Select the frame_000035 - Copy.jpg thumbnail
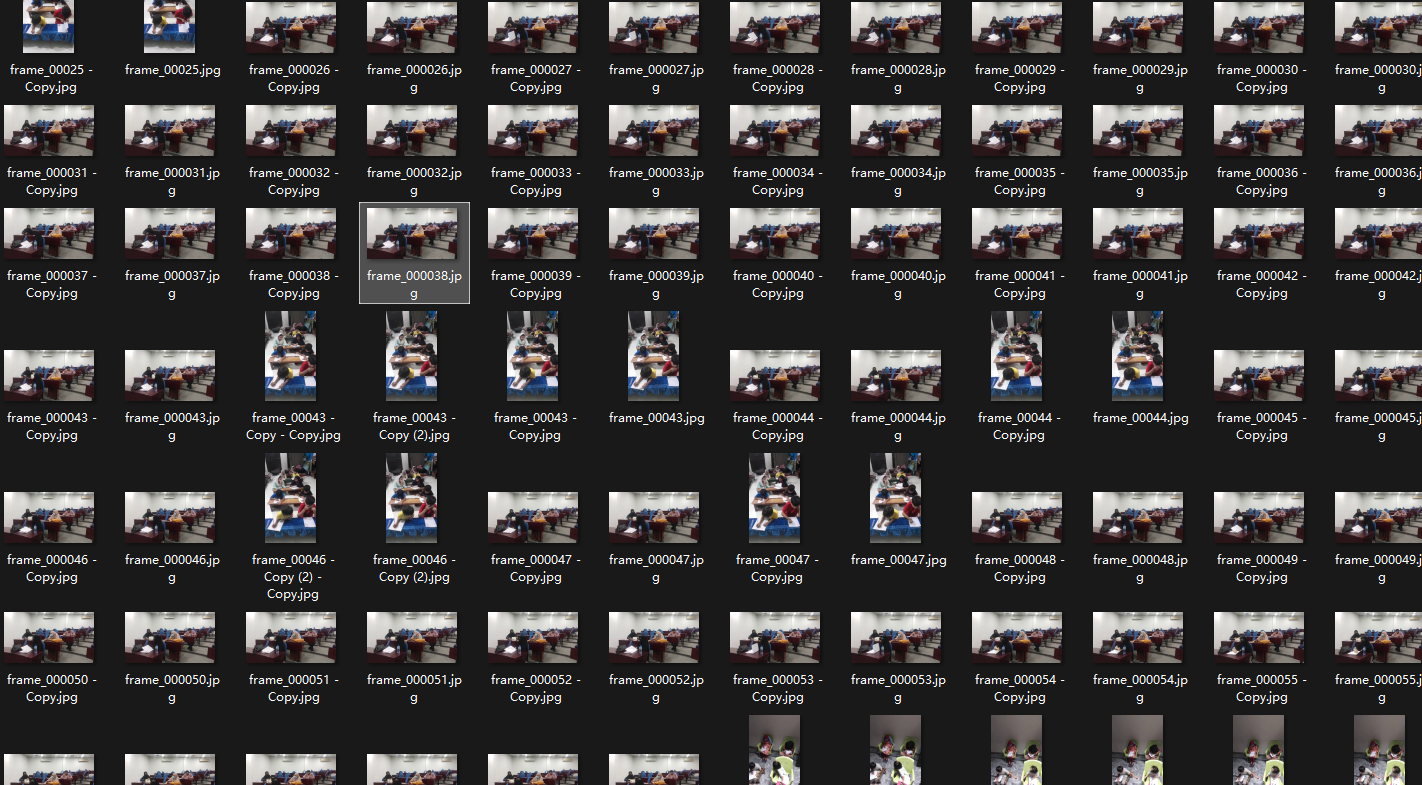Viewport: 1422px width, 785px height. 1017,130
